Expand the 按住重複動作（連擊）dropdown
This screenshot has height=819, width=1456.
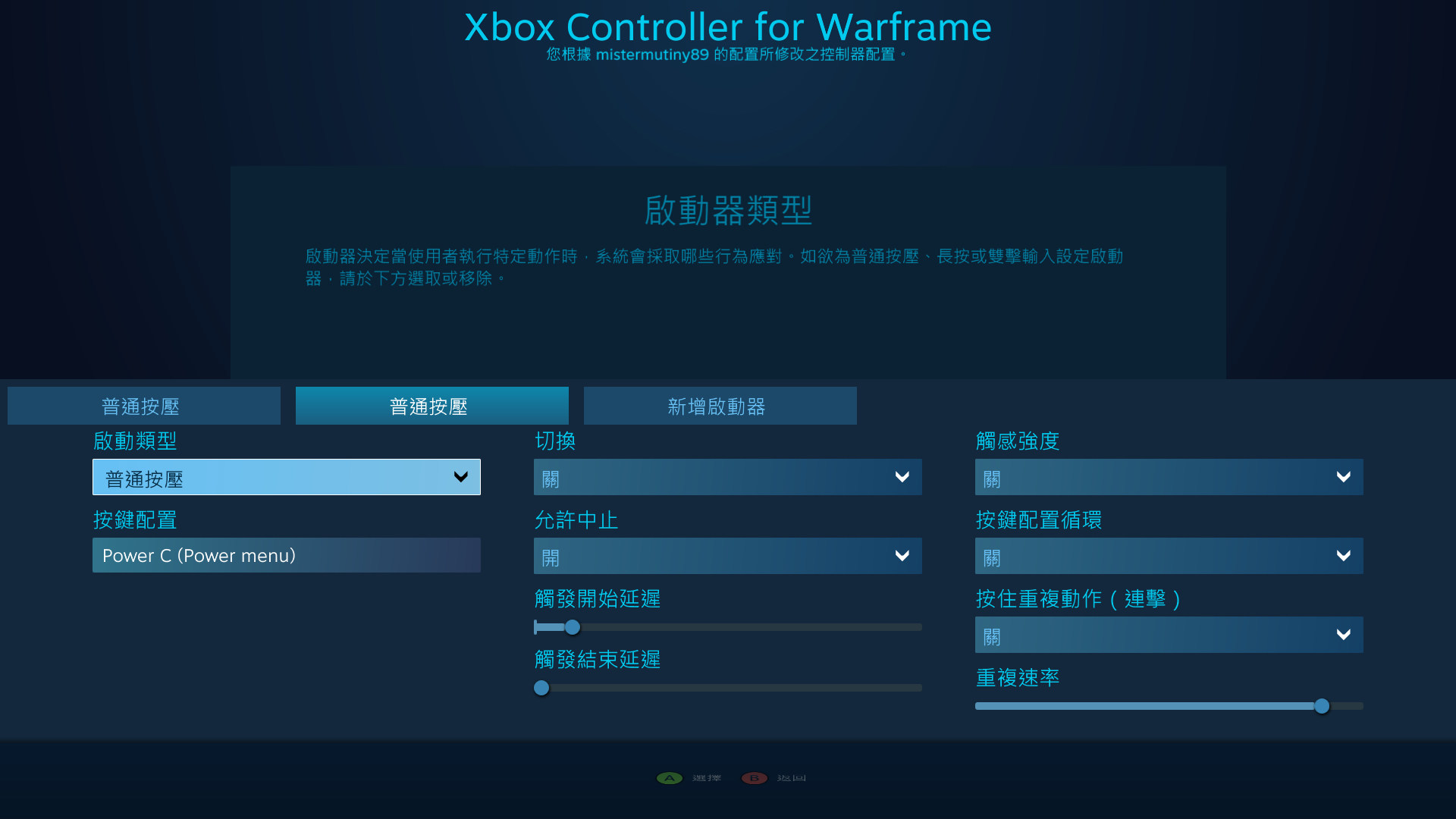point(1168,635)
